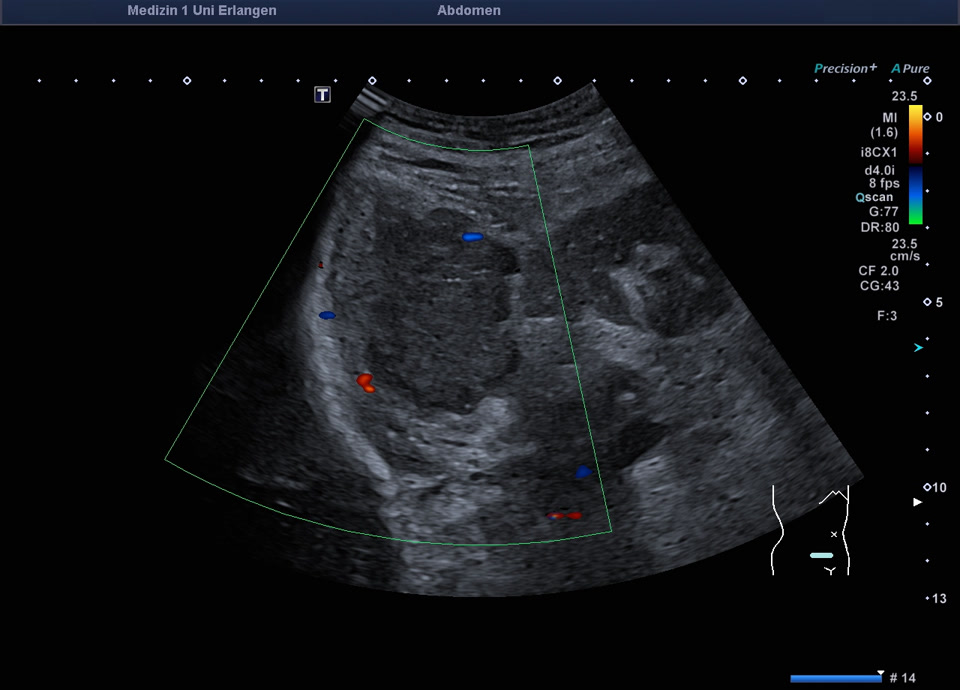The image size is (960, 690).
Task: Select the i8CX1 transducer label
Action: click(878, 153)
